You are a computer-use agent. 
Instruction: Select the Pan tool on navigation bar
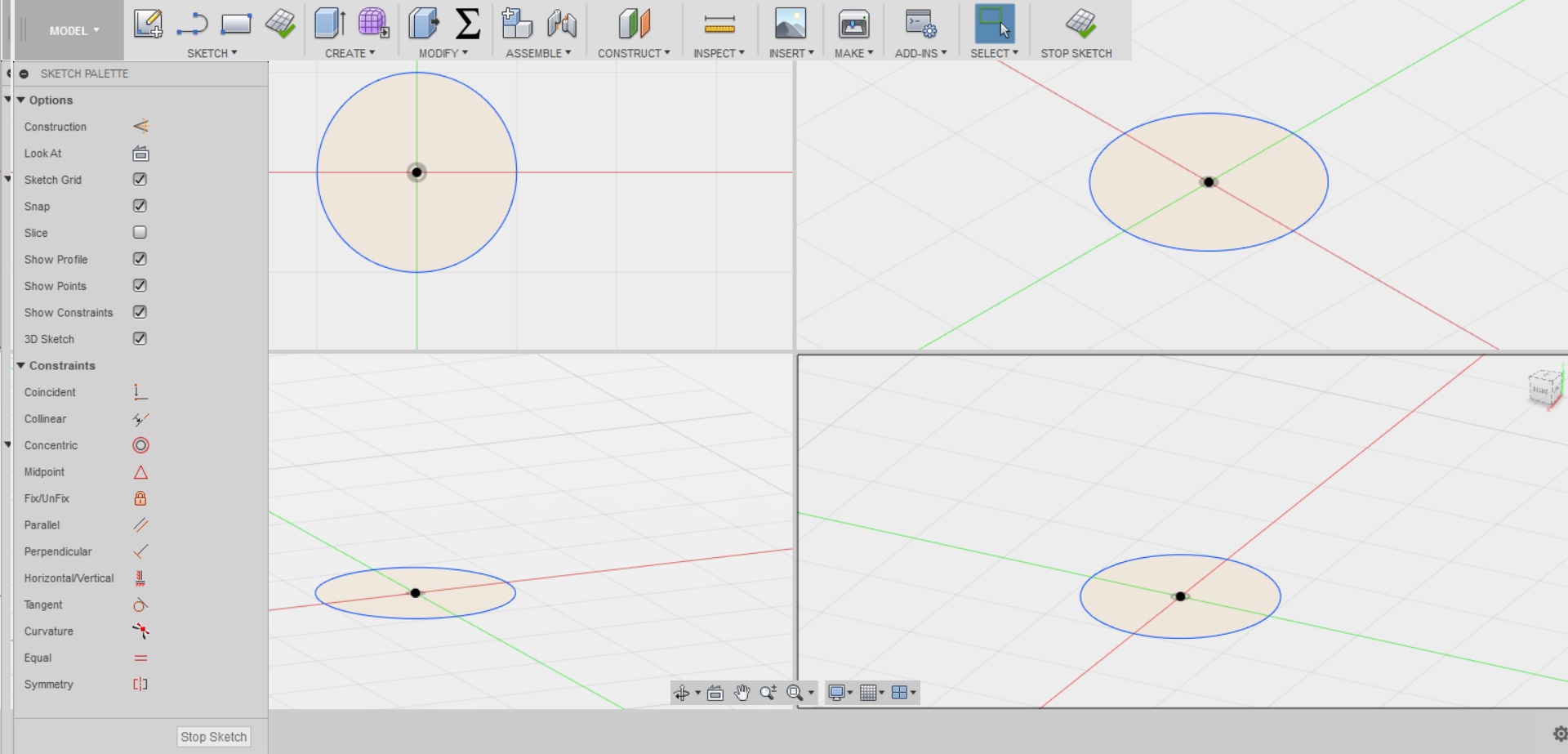coord(742,692)
